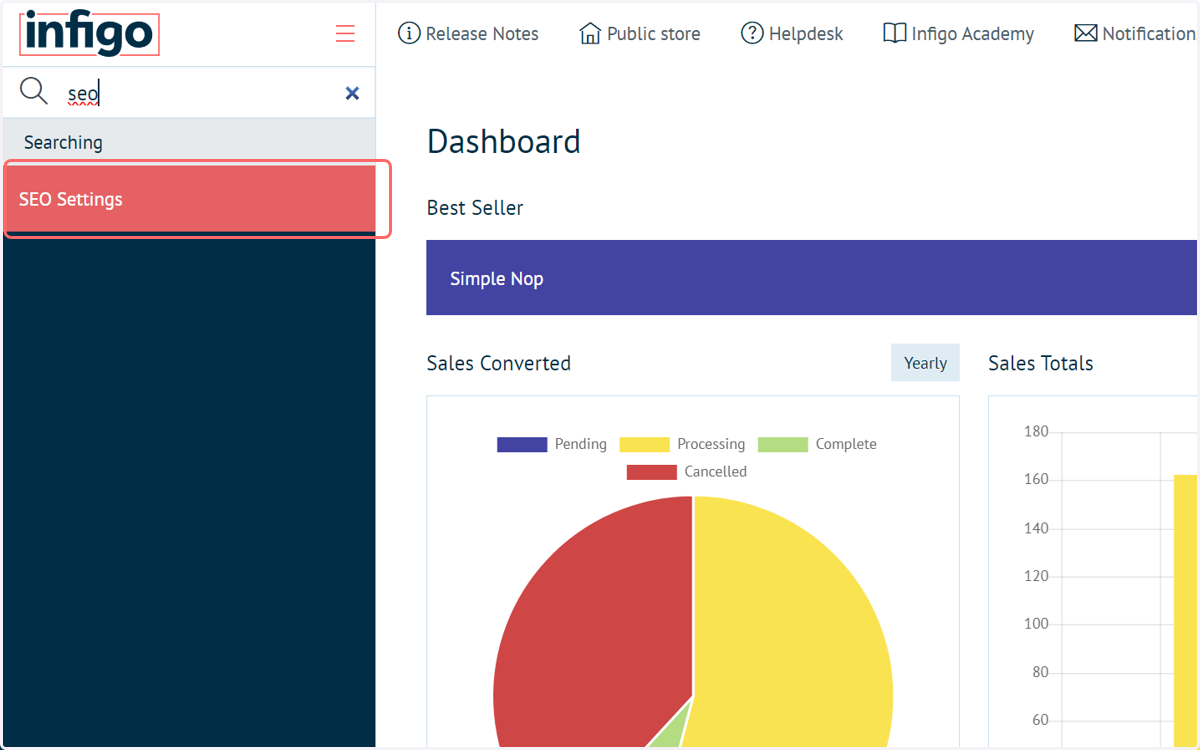Click the Release Notes info icon

(x=409, y=33)
